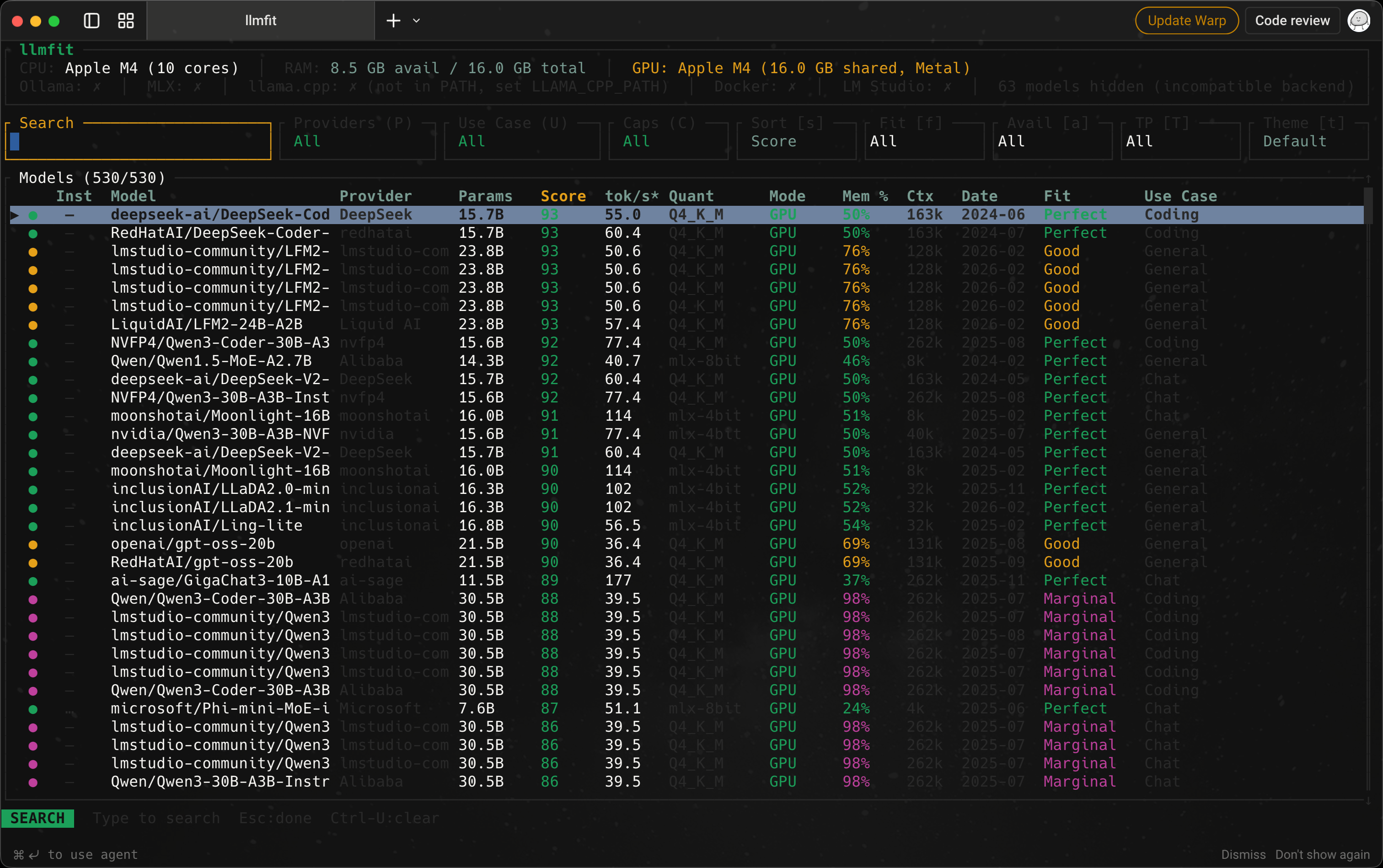Open the Use Case filter box

(x=521, y=141)
